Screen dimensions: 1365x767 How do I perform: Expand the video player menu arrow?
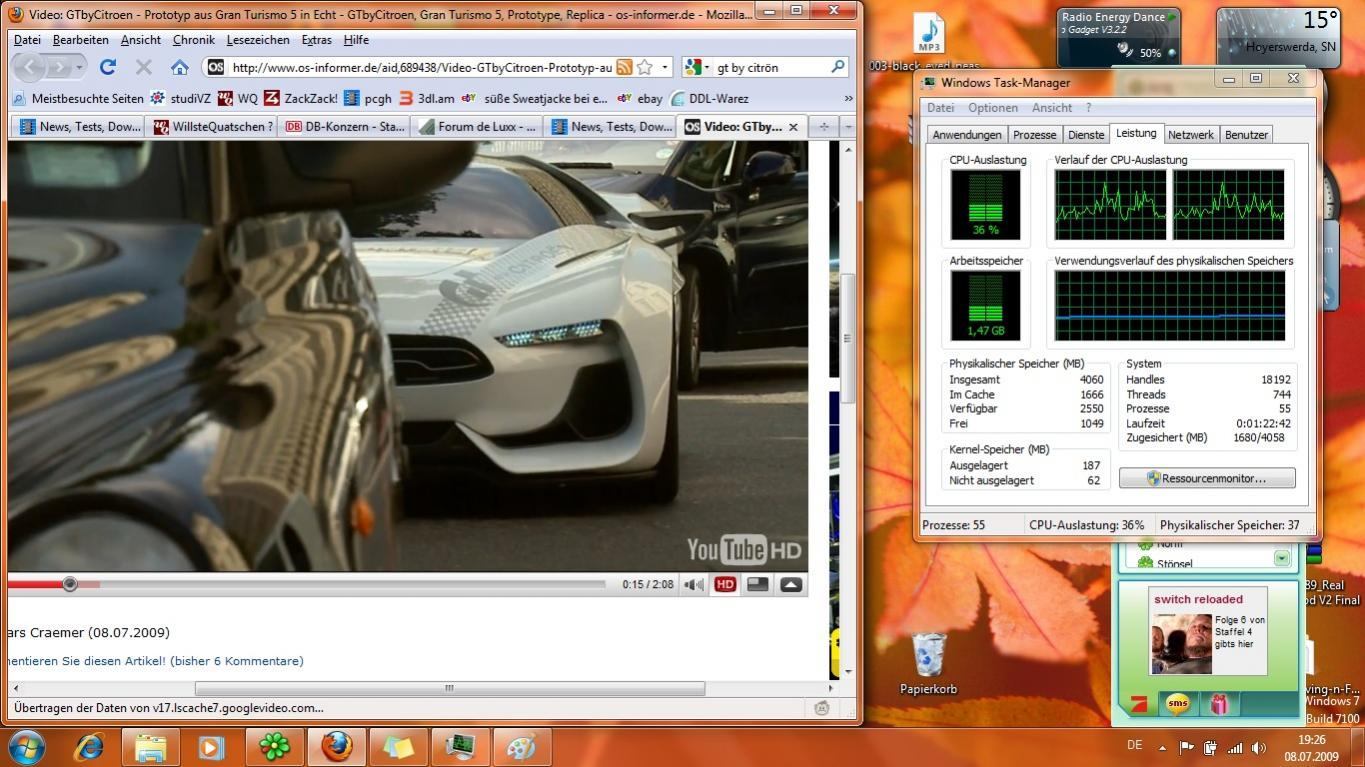pos(791,585)
